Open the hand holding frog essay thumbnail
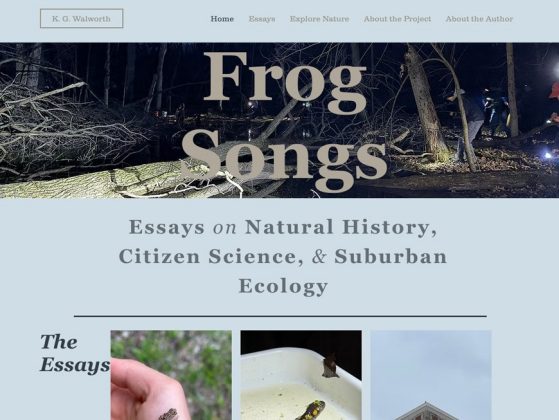 [171, 375]
